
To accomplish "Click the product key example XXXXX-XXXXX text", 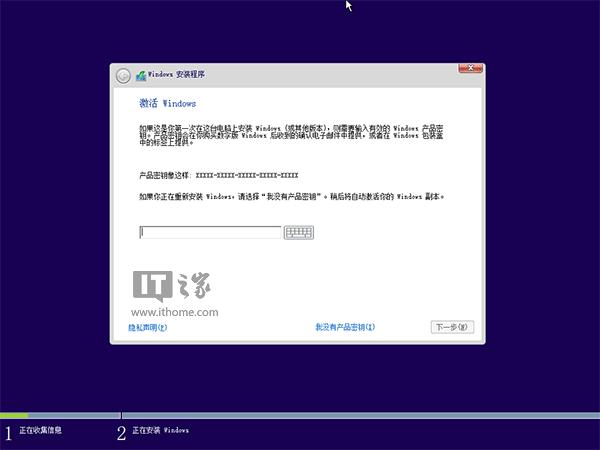I will [247, 175].
